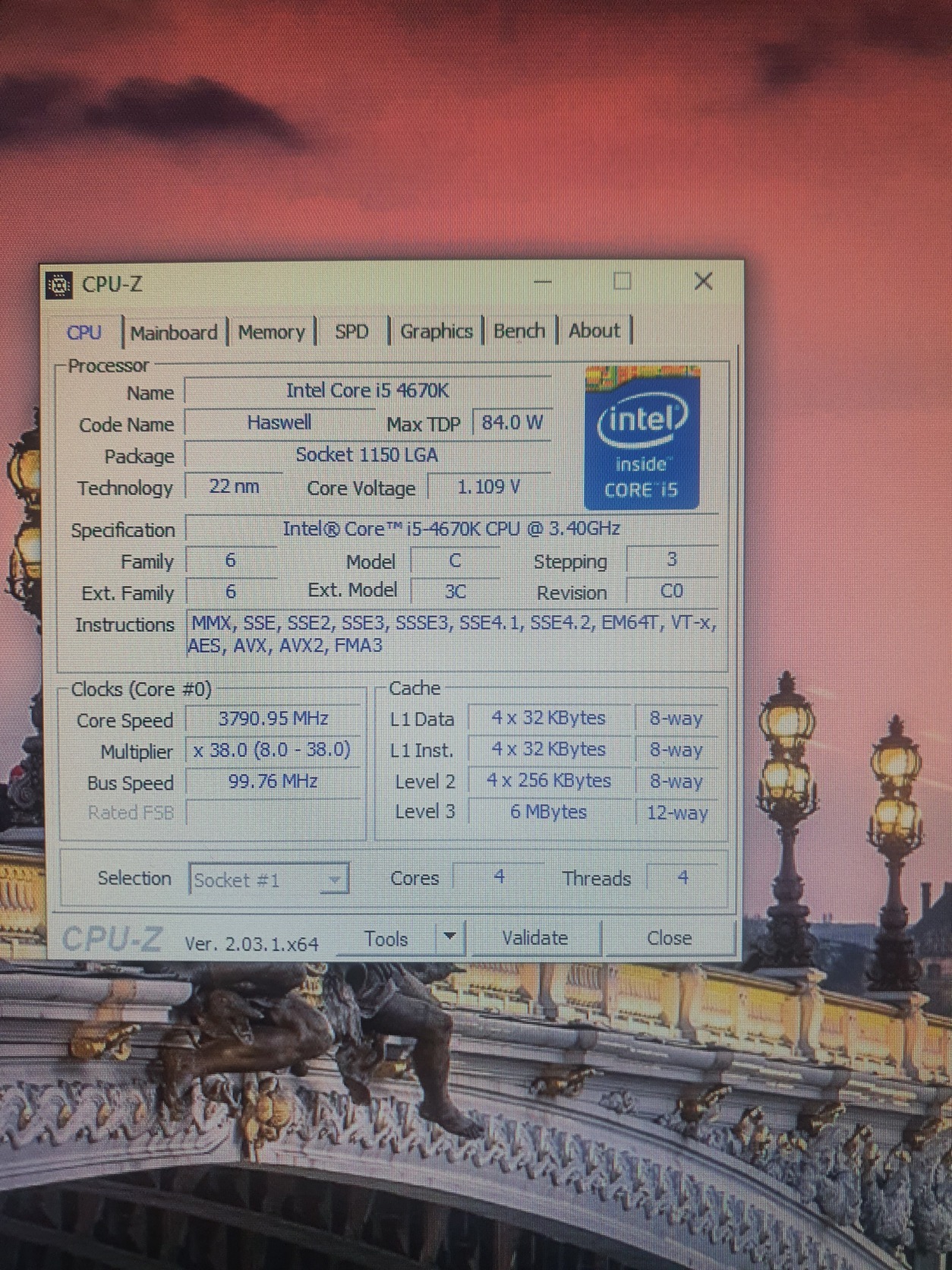The height and width of the screenshot is (1270, 952).
Task: Click the version text Ver. 2.03.1.x64
Action: [x=252, y=944]
